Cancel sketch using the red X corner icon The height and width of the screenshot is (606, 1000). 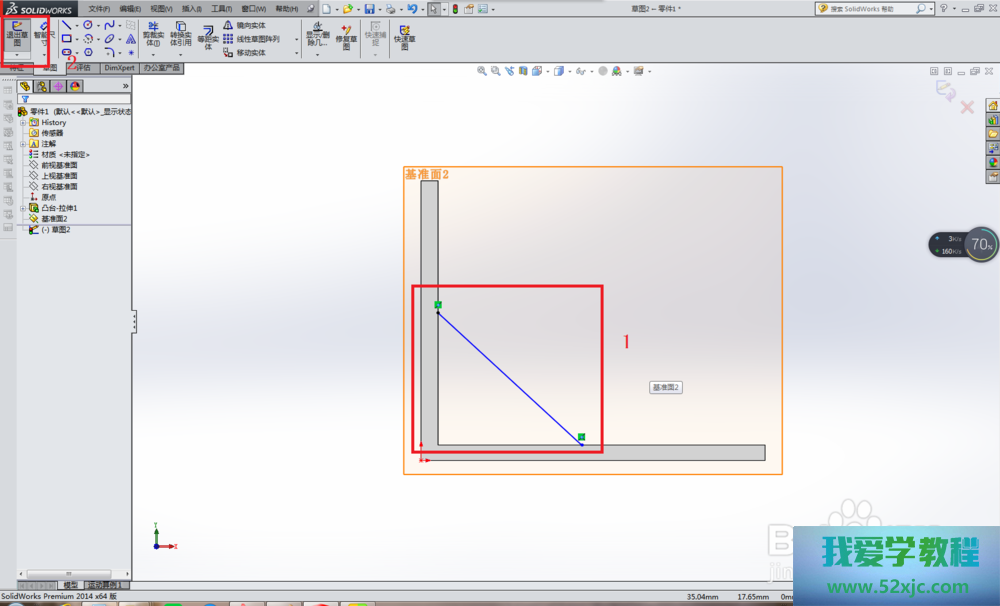coord(967,107)
